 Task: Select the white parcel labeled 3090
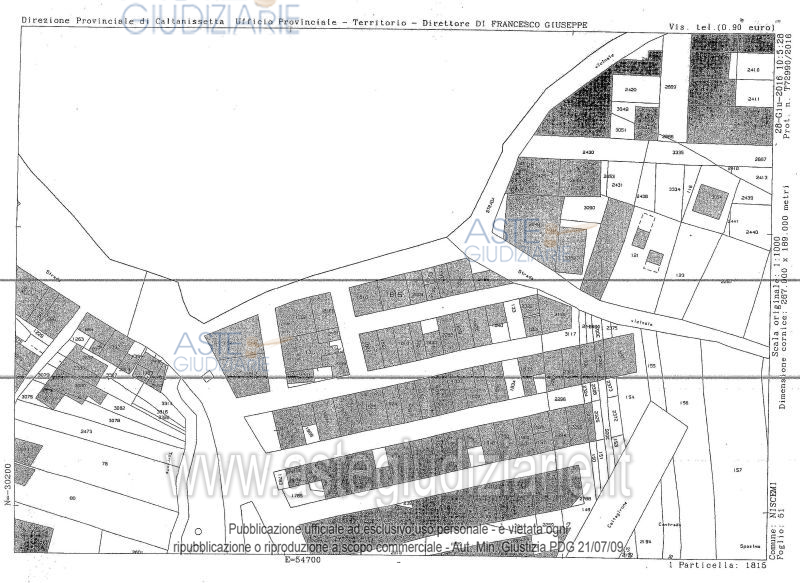point(589,208)
